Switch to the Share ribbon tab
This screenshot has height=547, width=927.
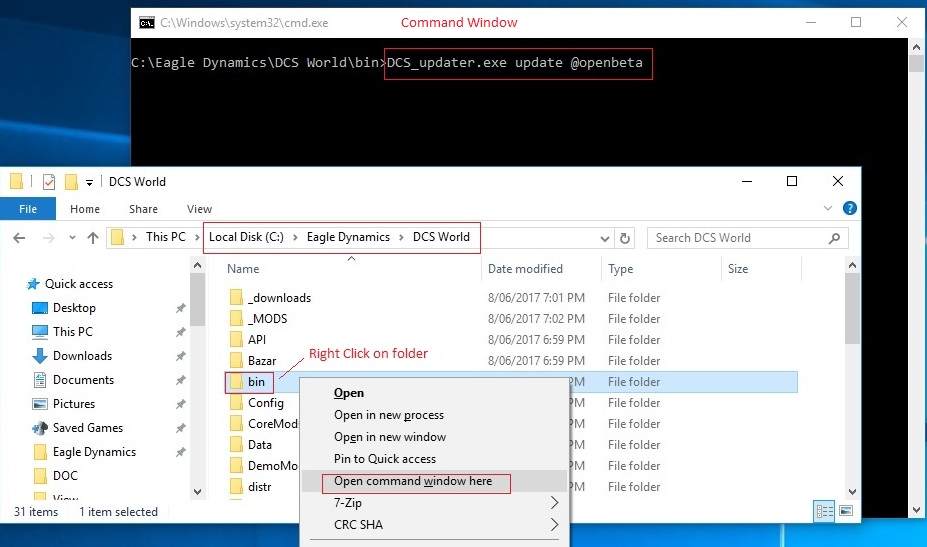click(143, 209)
